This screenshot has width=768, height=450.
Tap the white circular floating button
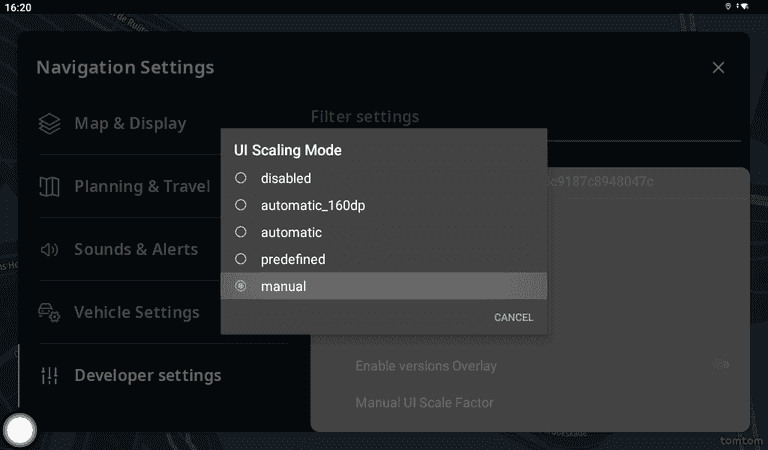point(20,430)
